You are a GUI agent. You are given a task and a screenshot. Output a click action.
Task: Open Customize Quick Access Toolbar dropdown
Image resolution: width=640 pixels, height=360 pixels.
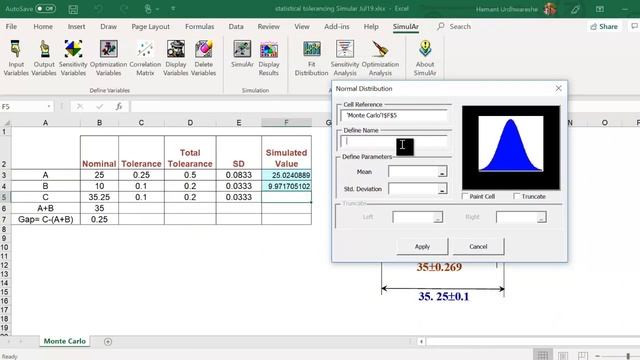173,9
